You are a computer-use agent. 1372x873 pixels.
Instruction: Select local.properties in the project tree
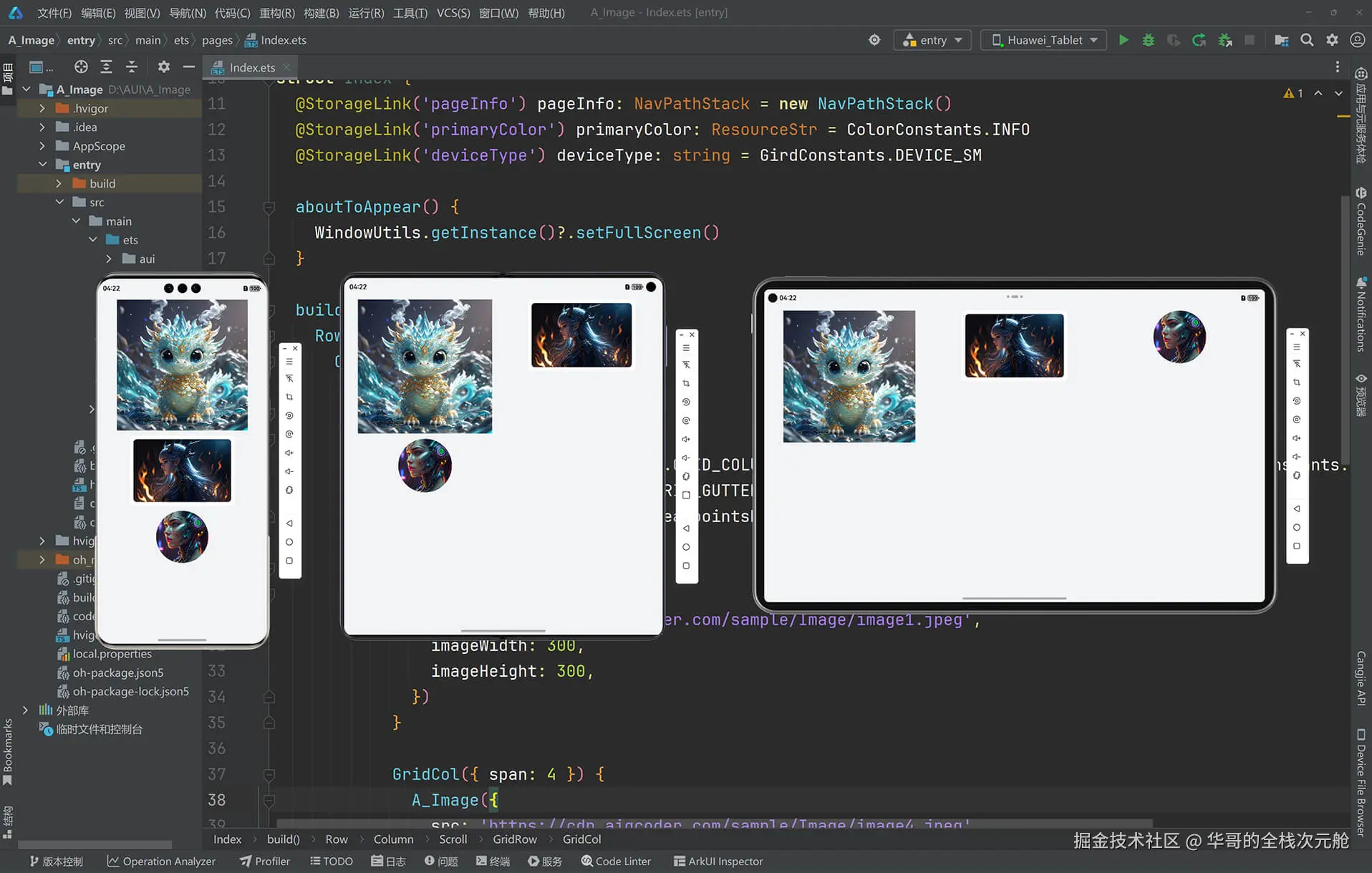[112, 654]
